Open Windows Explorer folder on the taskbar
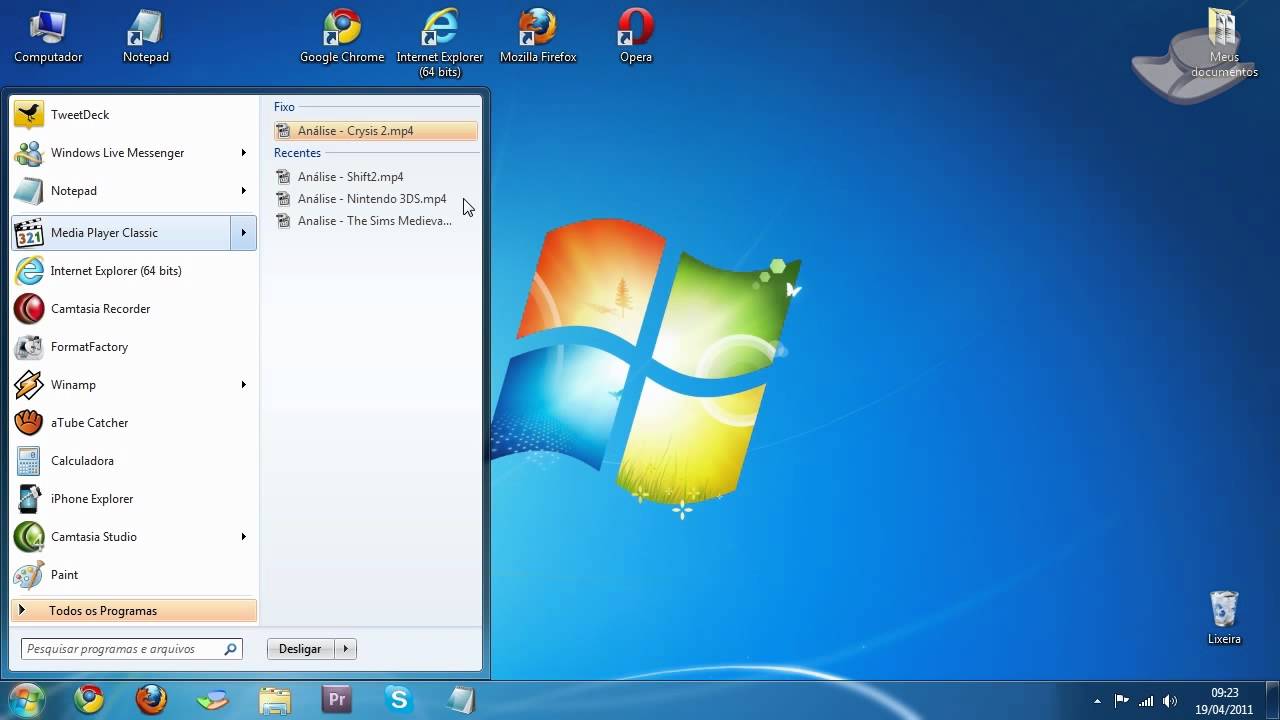This screenshot has height=720, width=1280. point(275,700)
